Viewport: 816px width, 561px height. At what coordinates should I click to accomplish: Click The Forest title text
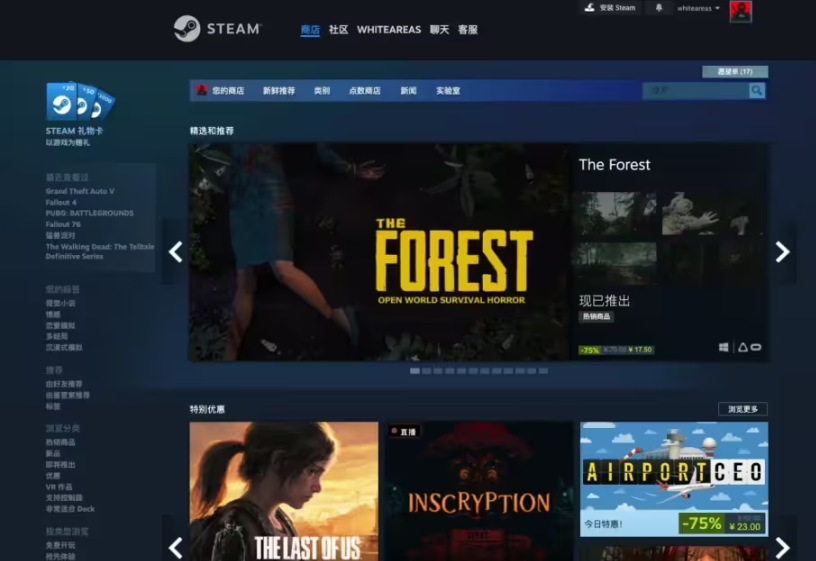tap(615, 165)
